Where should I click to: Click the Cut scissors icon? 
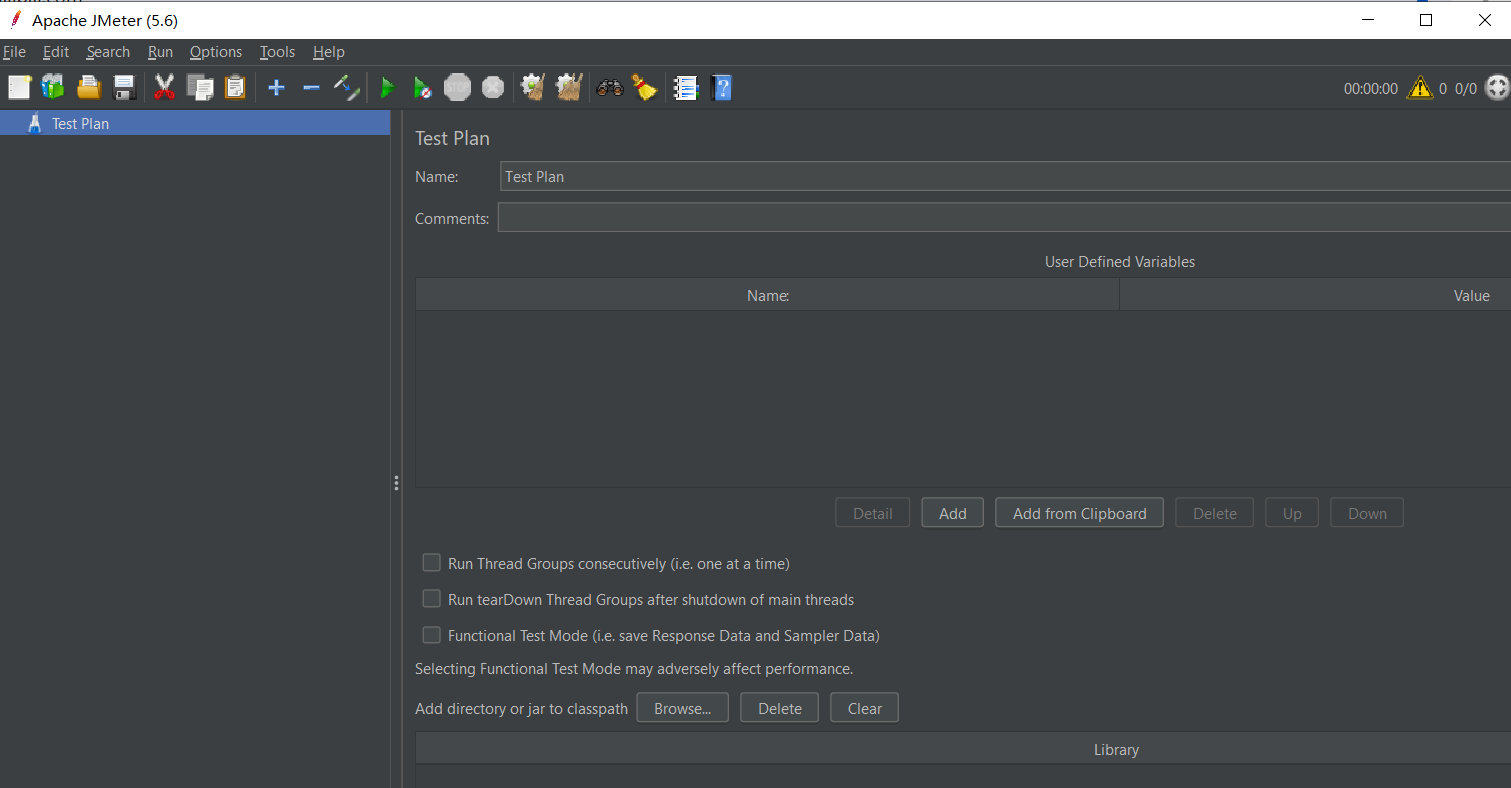click(165, 88)
